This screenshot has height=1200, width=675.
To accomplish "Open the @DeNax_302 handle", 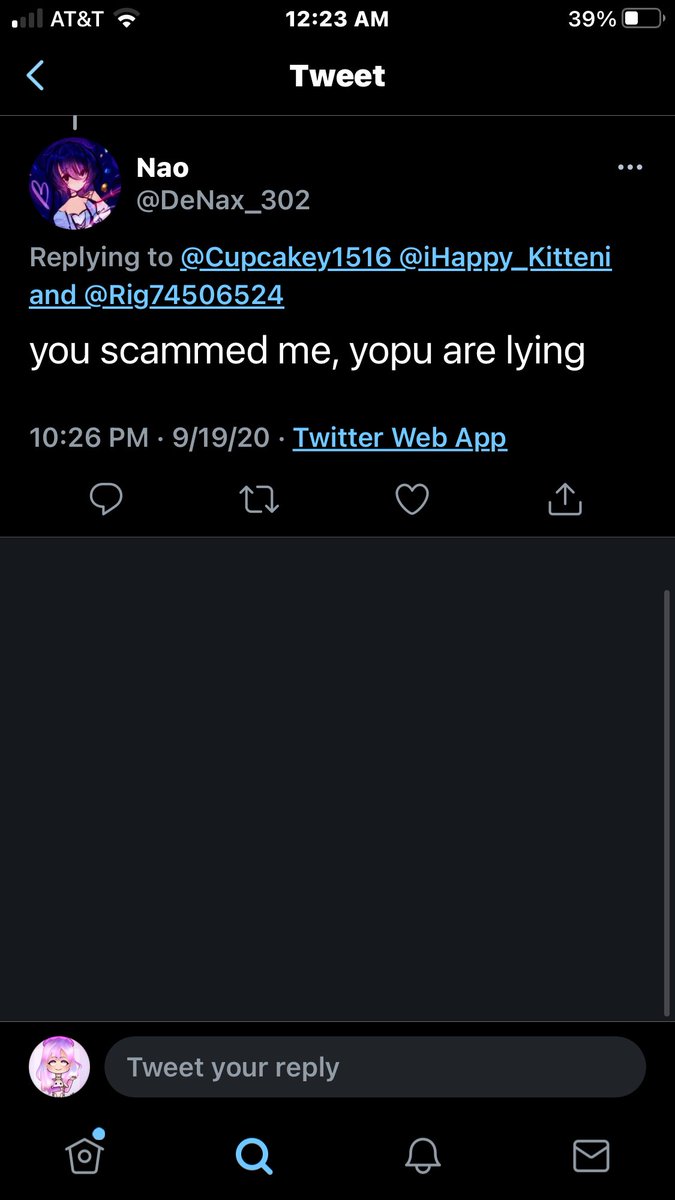I will point(223,200).
